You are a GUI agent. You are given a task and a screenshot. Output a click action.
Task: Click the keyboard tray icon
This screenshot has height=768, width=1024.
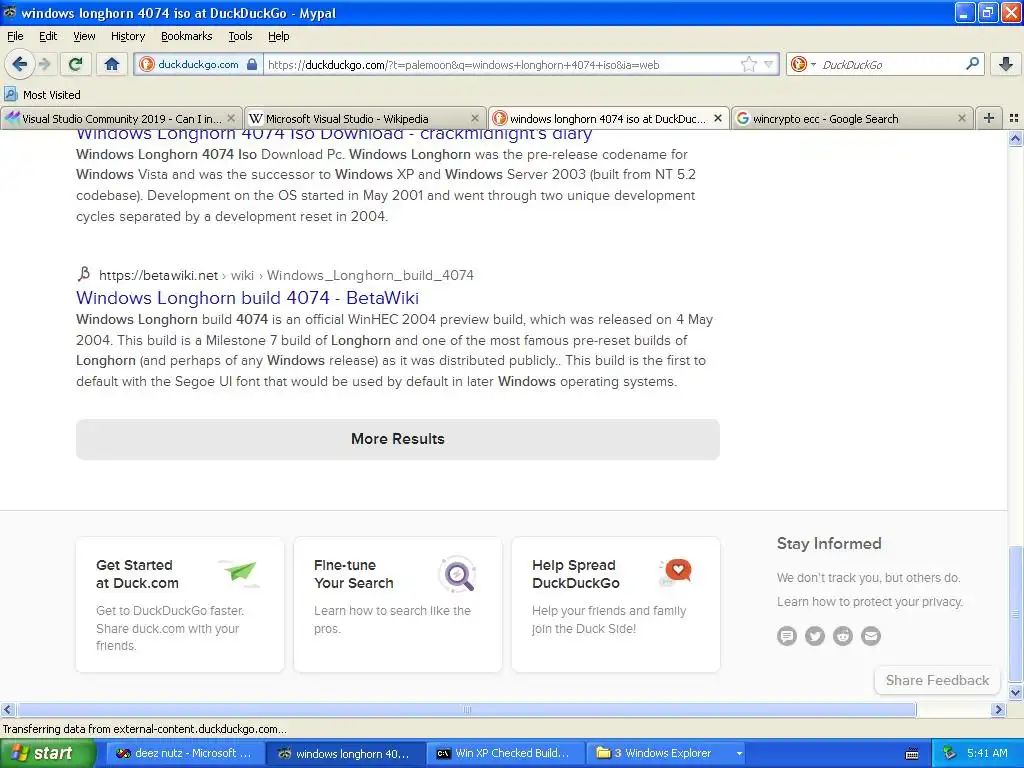[x=912, y=754]
